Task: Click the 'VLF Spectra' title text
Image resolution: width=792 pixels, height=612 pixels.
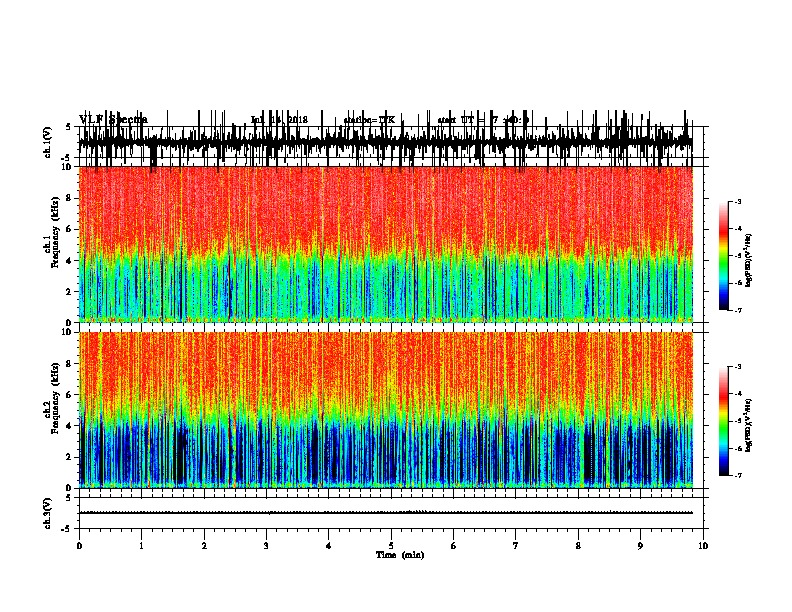Action: (x=114, y=120)
